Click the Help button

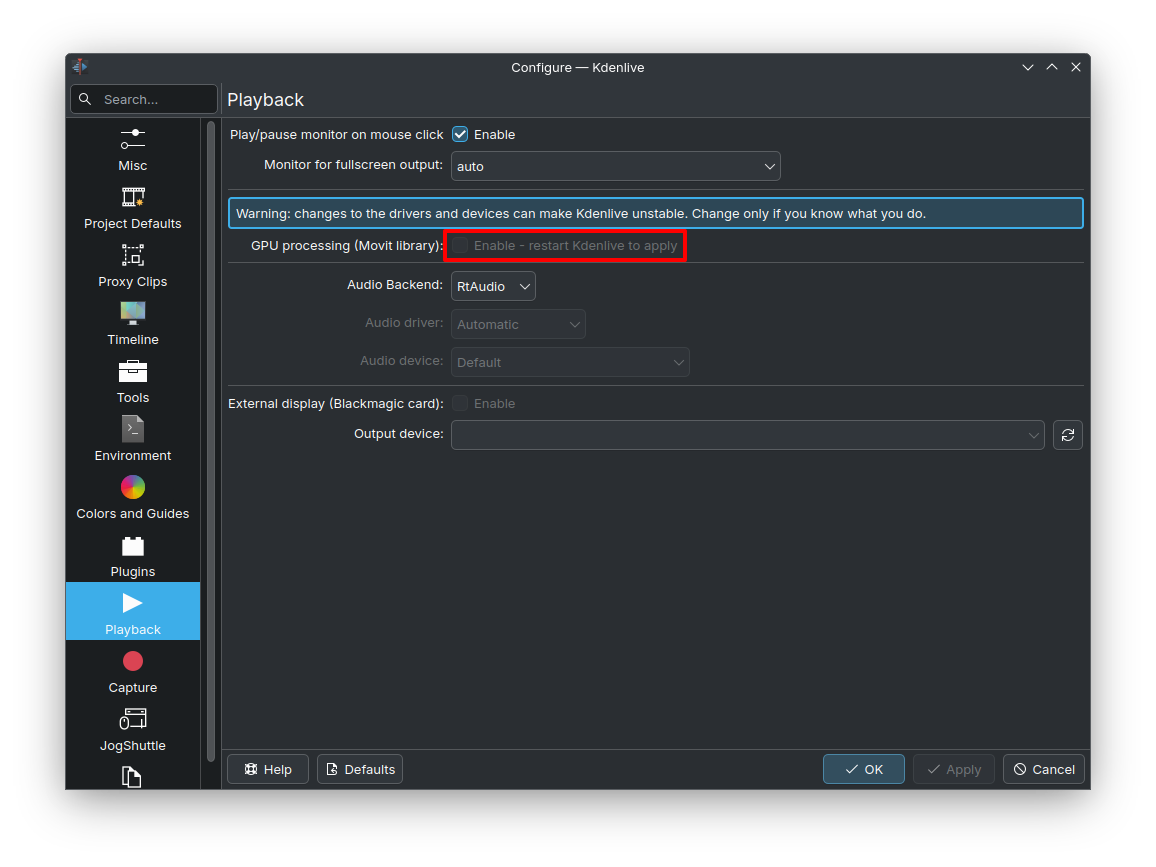click(268, 769)
